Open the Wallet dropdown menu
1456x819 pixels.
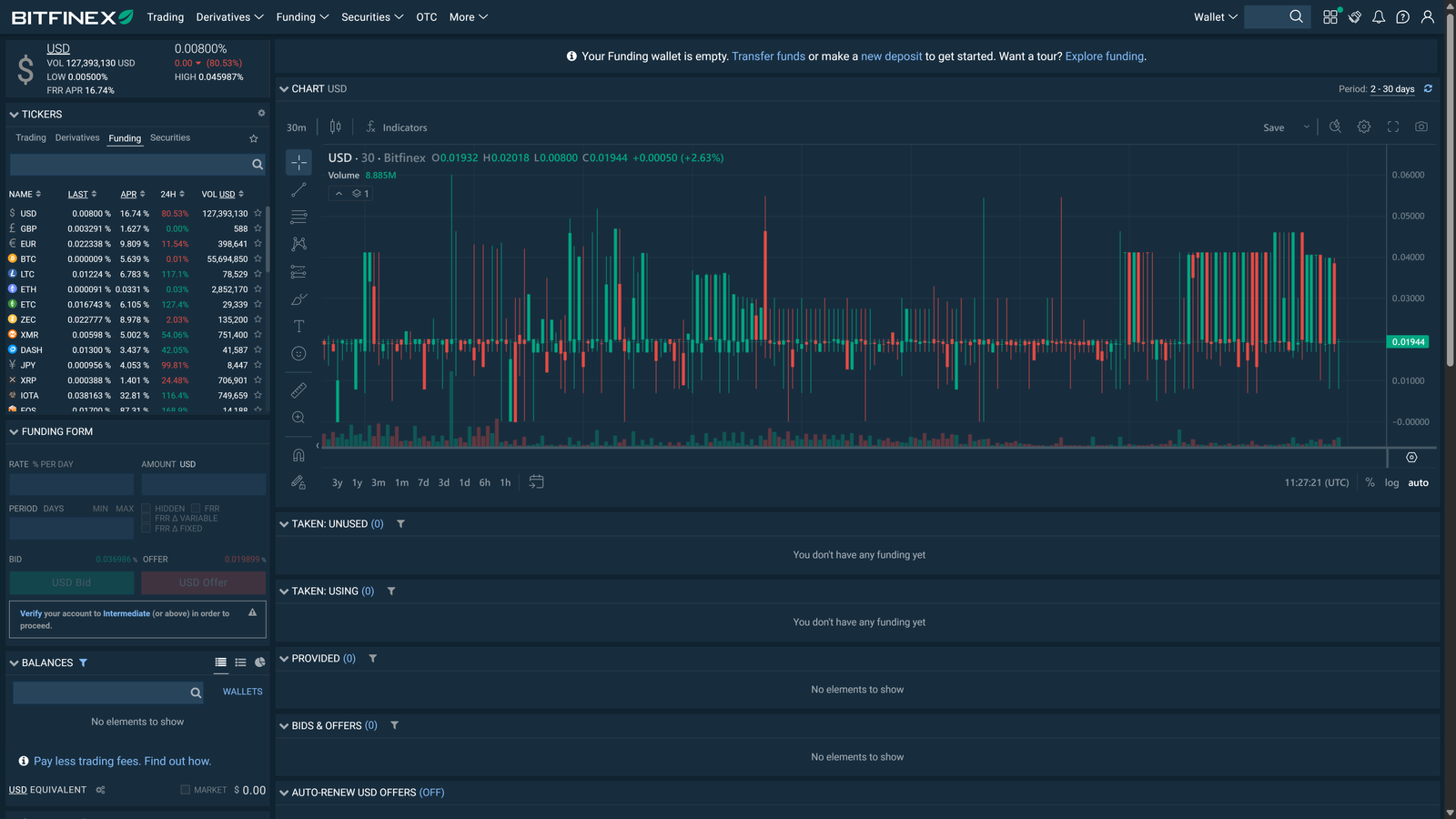[x=1214, y=16]
